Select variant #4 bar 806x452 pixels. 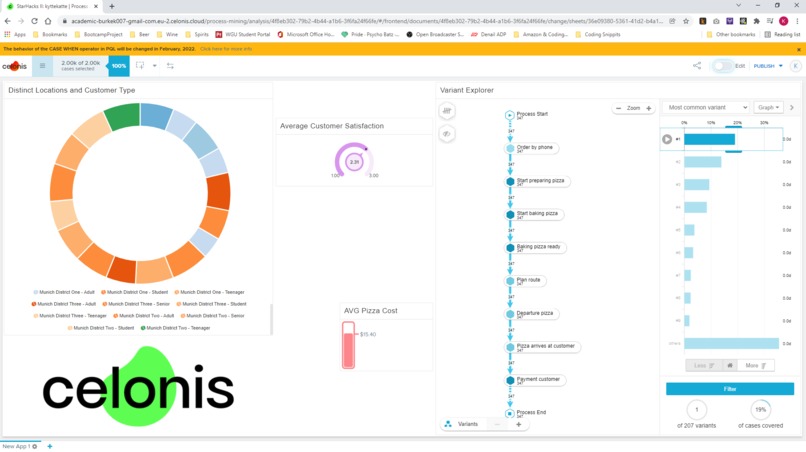[x=695, y=207]
